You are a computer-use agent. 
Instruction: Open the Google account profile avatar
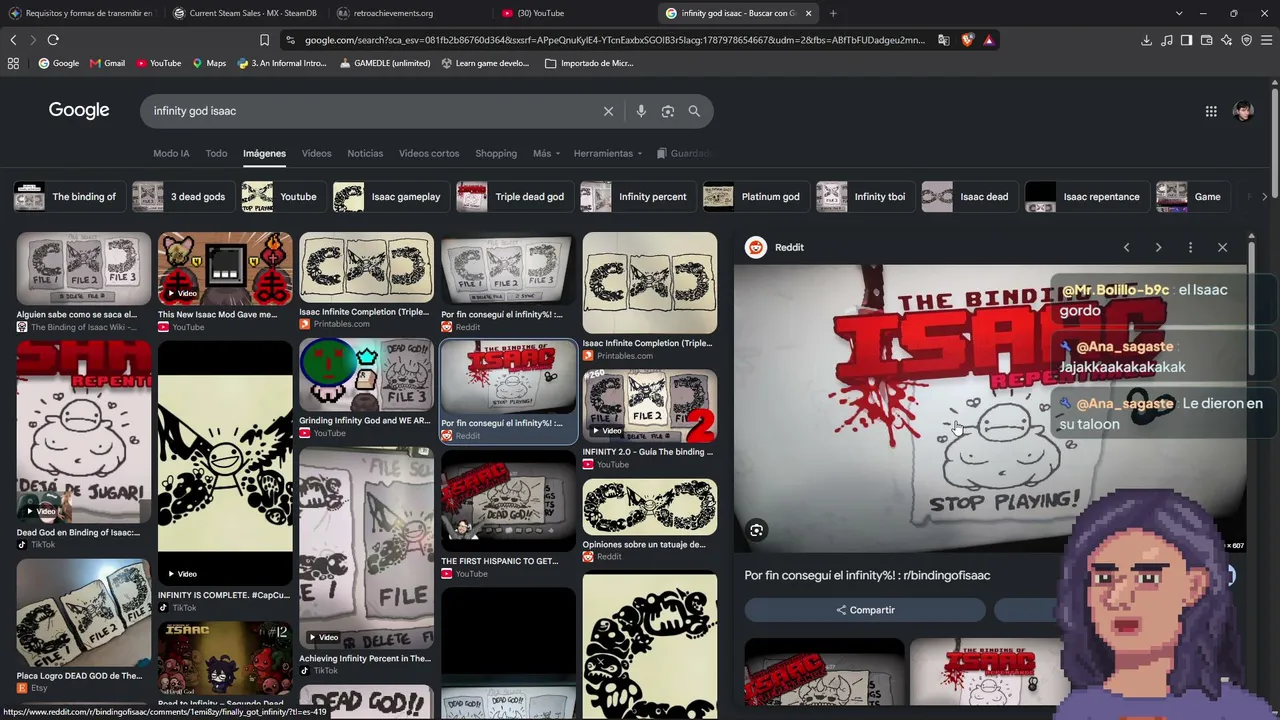(x=1243, y=111)
